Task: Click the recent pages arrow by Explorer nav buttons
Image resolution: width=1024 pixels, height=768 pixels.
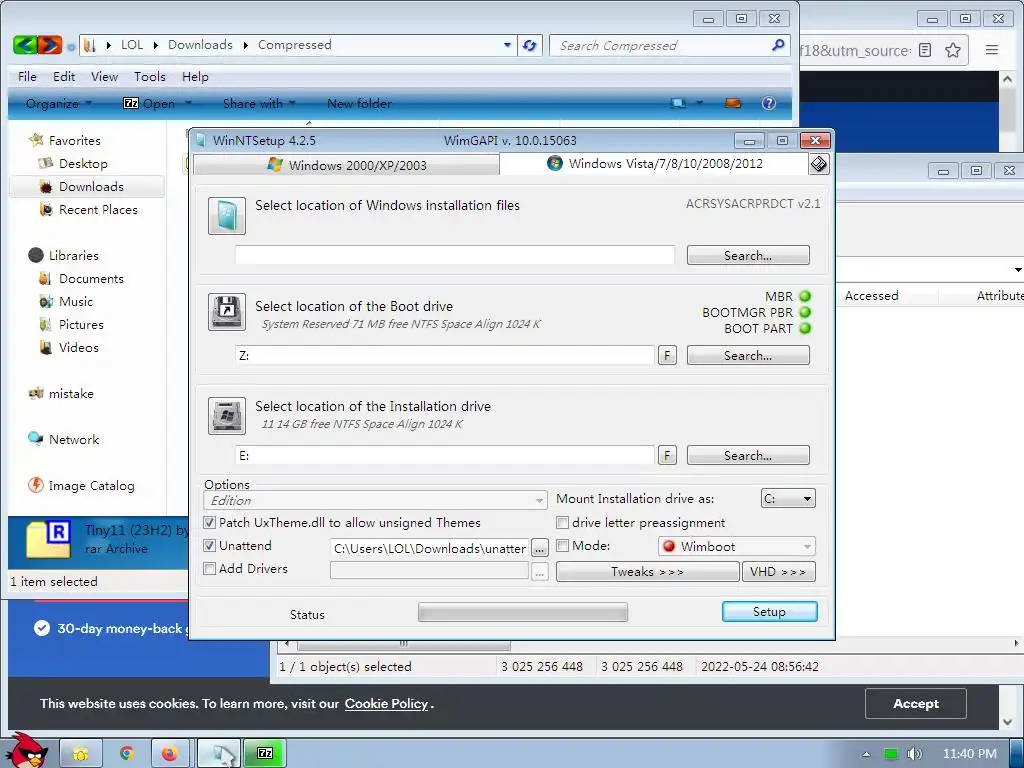Action: tap(71, 46)
